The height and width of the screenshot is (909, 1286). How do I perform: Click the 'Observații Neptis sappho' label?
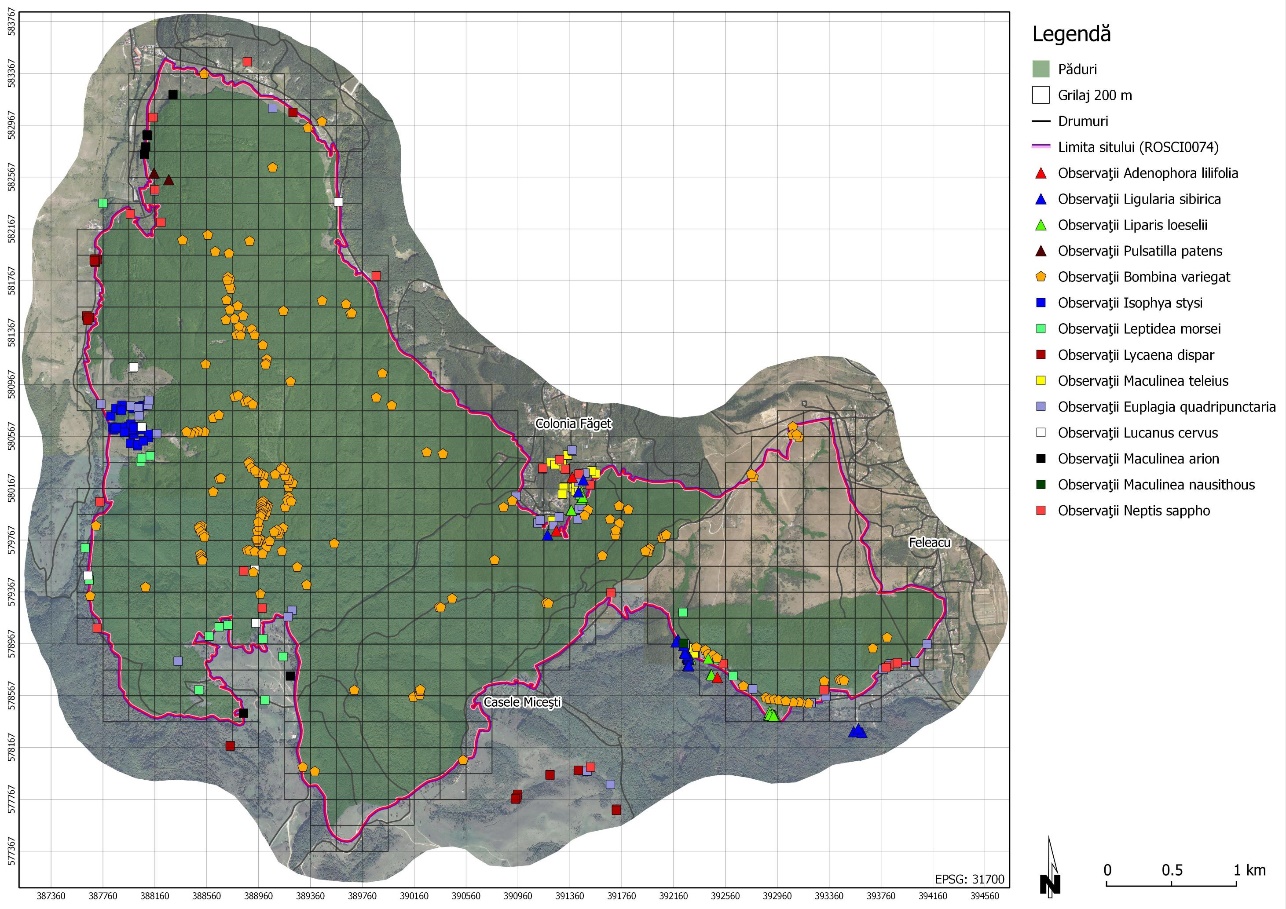coord(1134,511)
